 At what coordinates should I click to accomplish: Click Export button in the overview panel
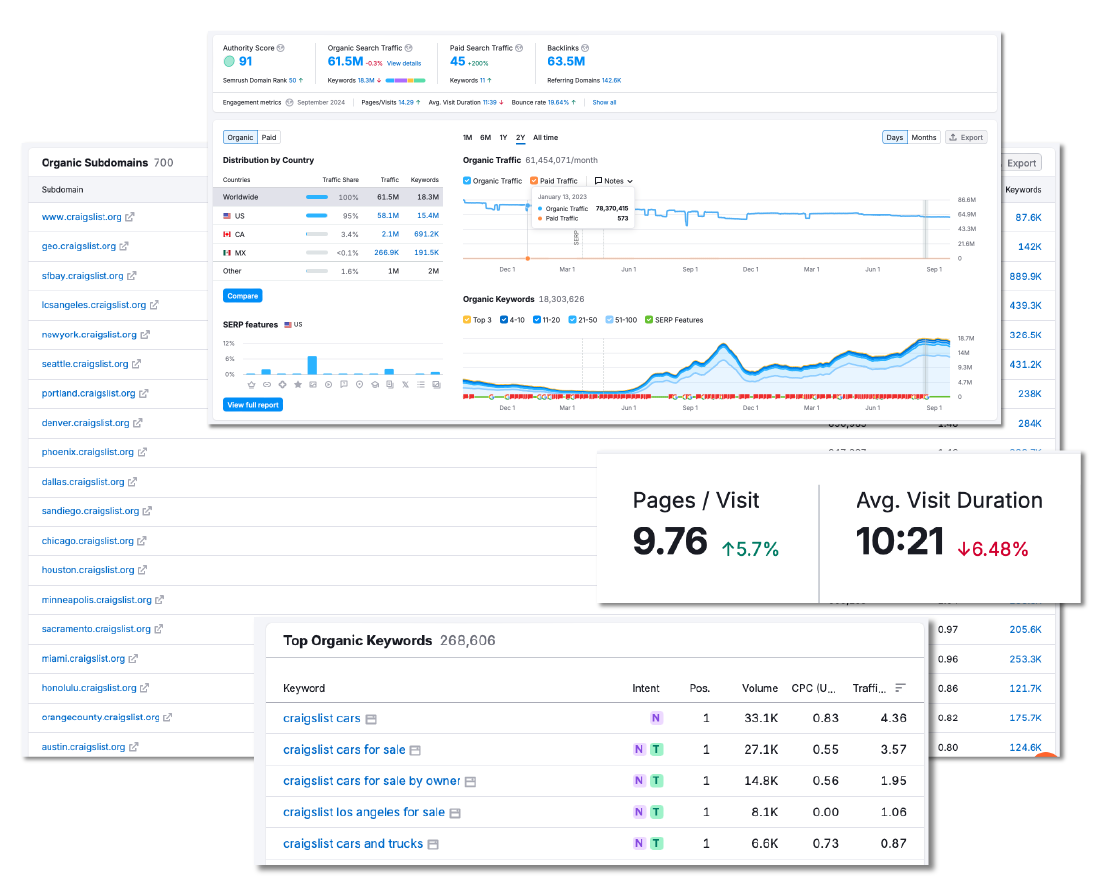pos(966,137)
